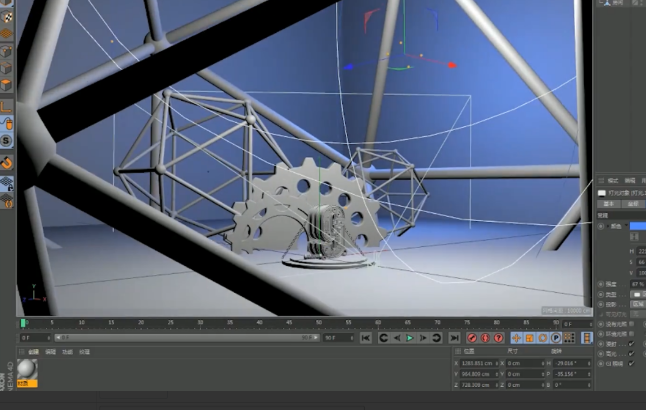The width and height of the screenshot is (646, 410).
Task: Enable the 环境光照 checkbox
Action: (632, 334)
